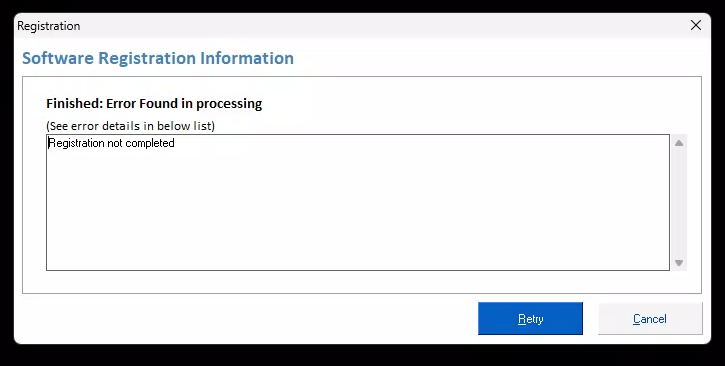The height and width of the screenshot is (366, 725).
Task: Click the word 'processing' in the bold status
Action: [229, 104]
